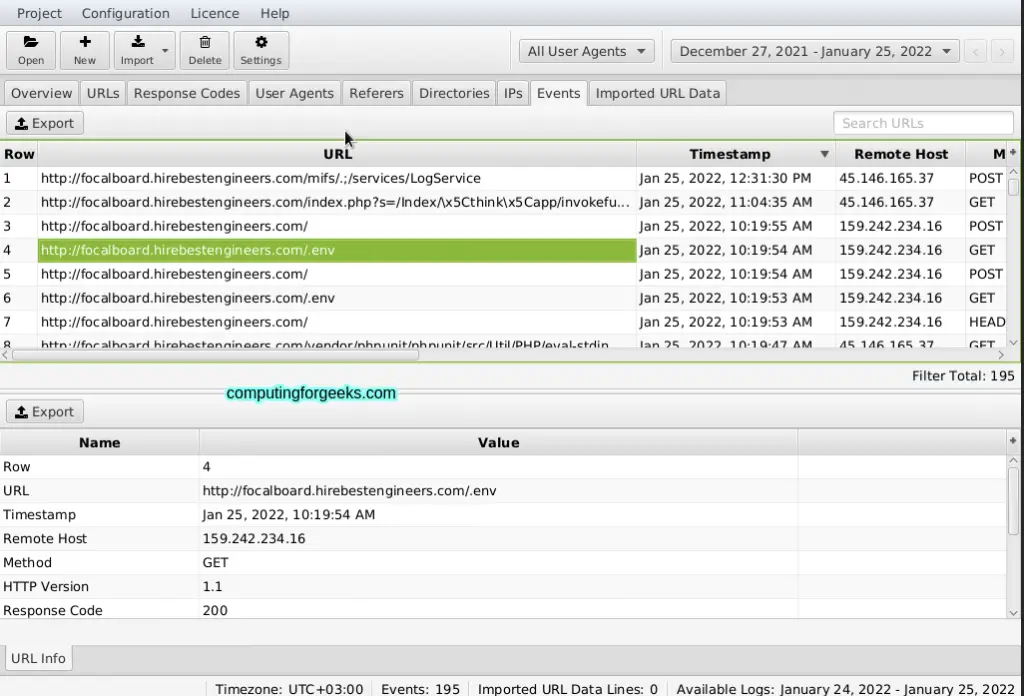
Task: Expand the Import button's dropdown arrow
Action: [x=166, y=50]
